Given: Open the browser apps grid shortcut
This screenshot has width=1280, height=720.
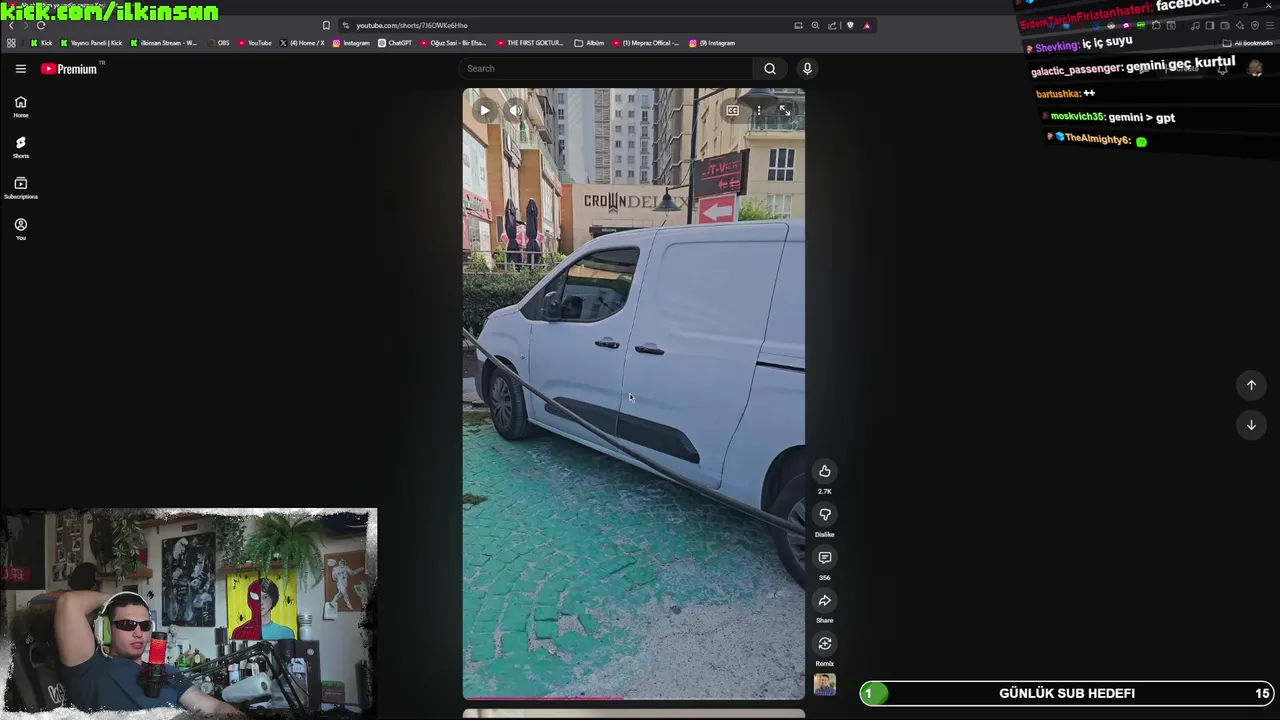Looking at the screenshot, I should click(11, 43).
